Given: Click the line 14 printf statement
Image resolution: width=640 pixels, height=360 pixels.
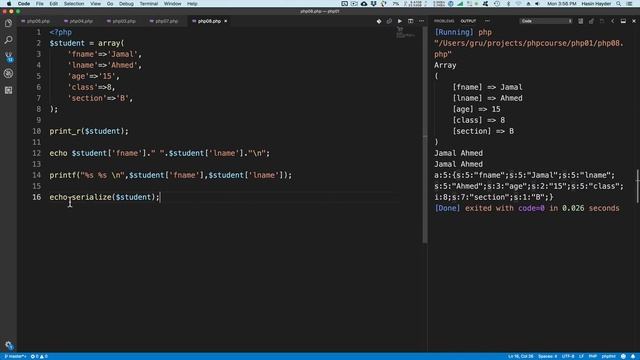Looking at the screenshot, I should [x=171, y=175].
